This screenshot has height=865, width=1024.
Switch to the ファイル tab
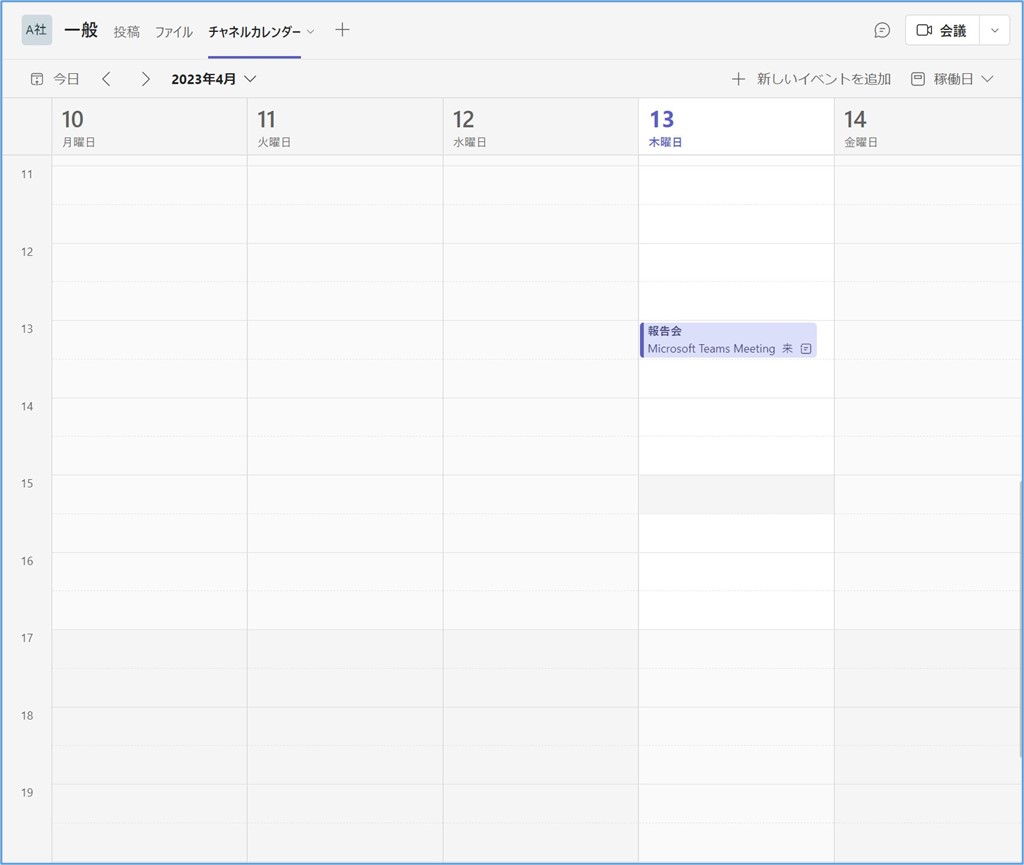(173, 31)
